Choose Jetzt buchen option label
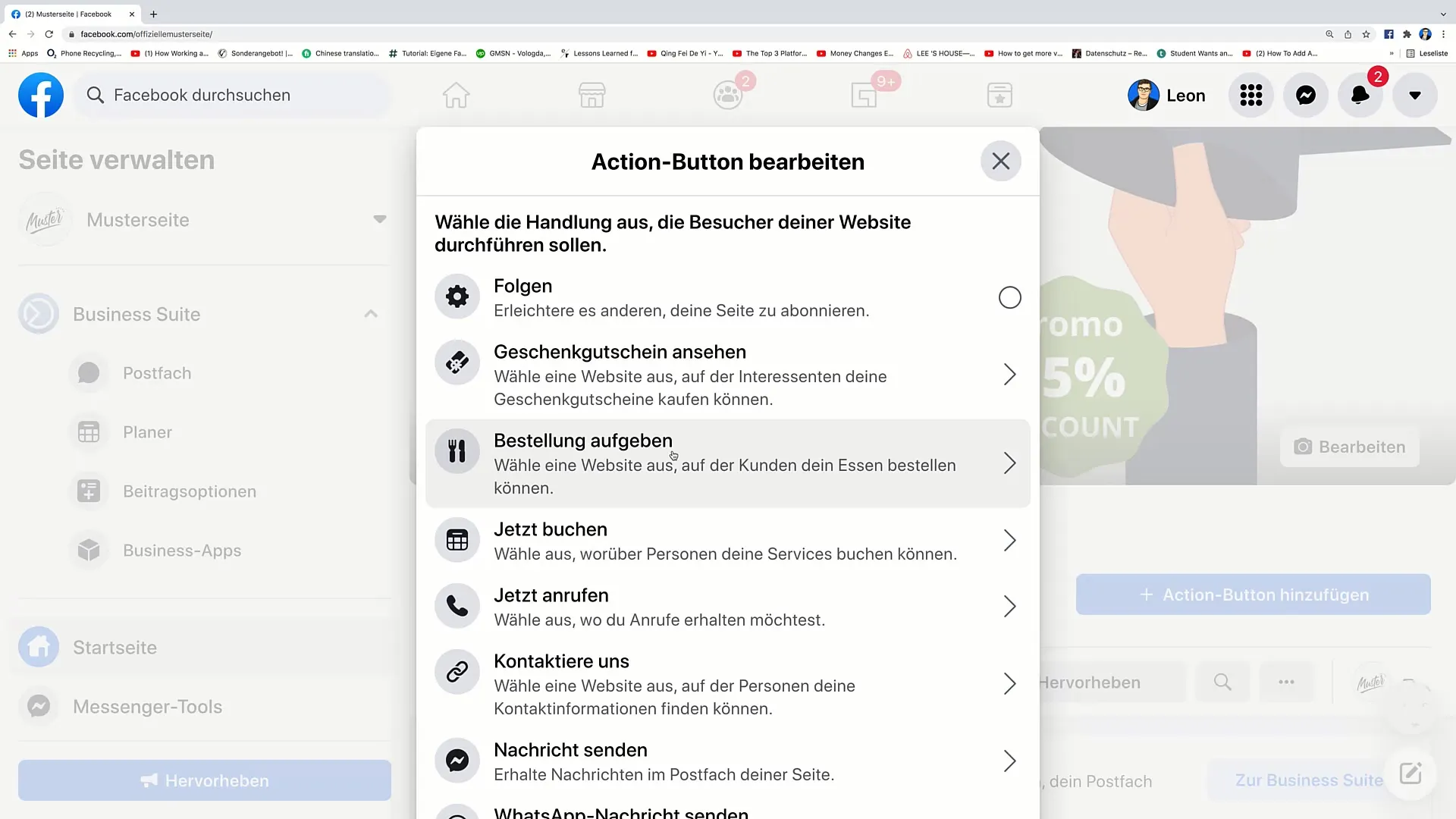Image resolution: width=1456 pixels, height=819 pixels. tap(550, 529)
